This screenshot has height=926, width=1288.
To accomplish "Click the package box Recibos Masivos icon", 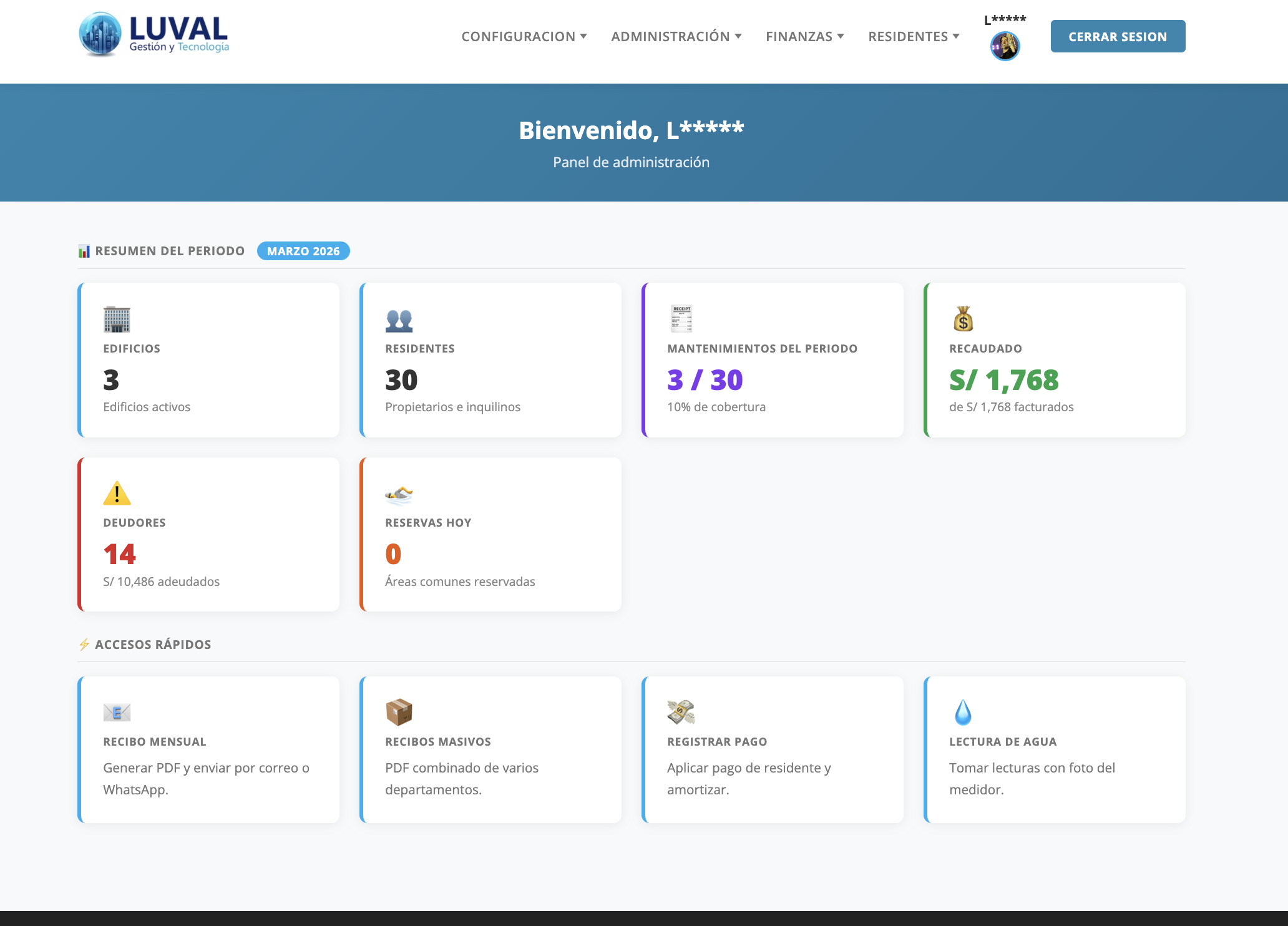I will tap(399, 712).
